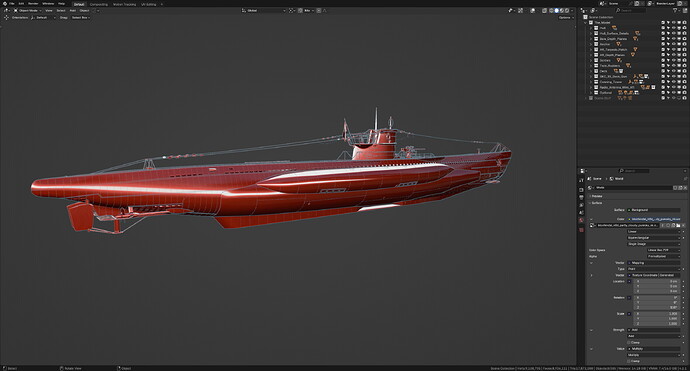
Task: Switch to the UV Editing workspace tab
Action: [x=149, y=4]
